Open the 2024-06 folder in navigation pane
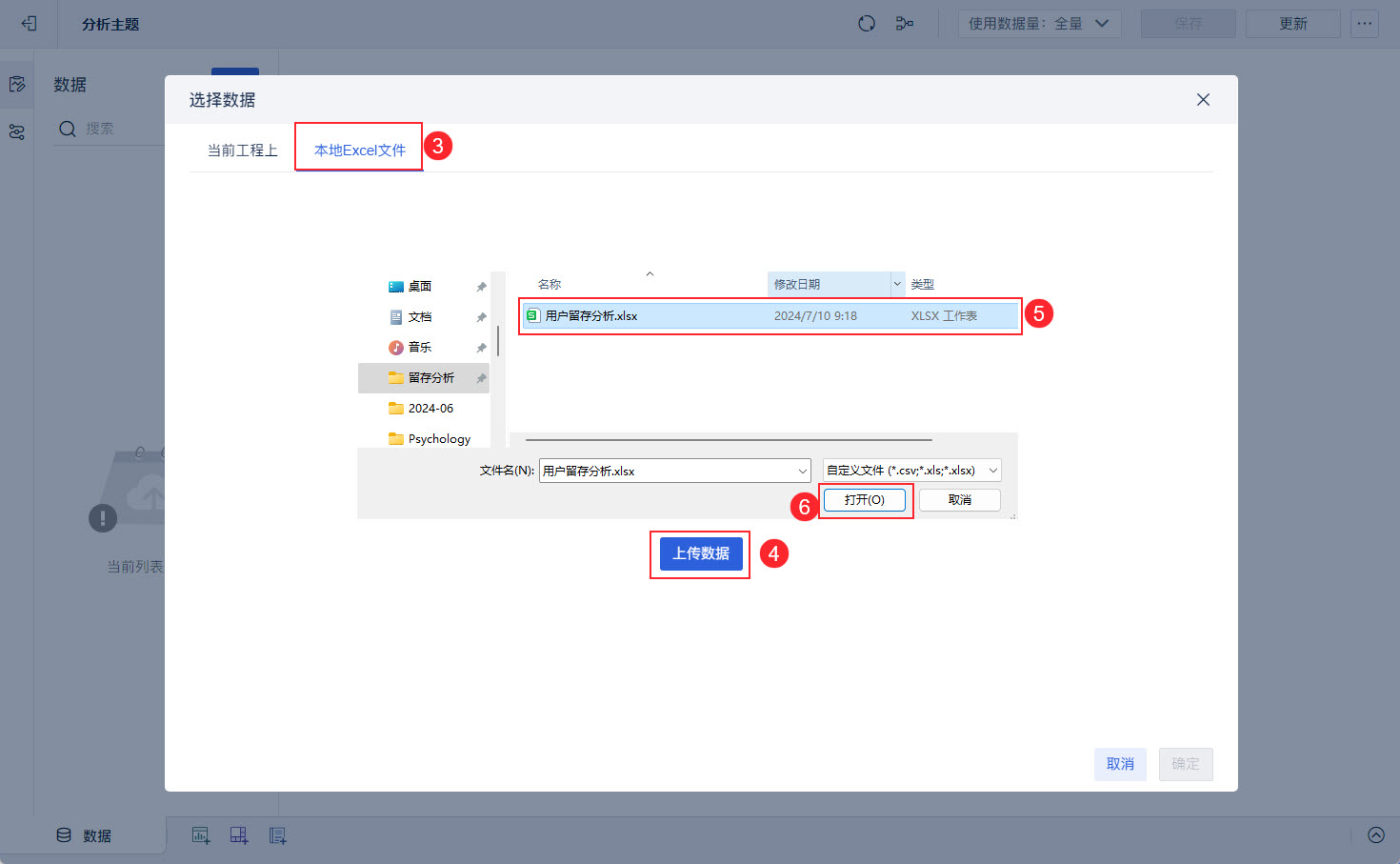This screenshot has width=1400, height=864. click(x=421, y=409)
